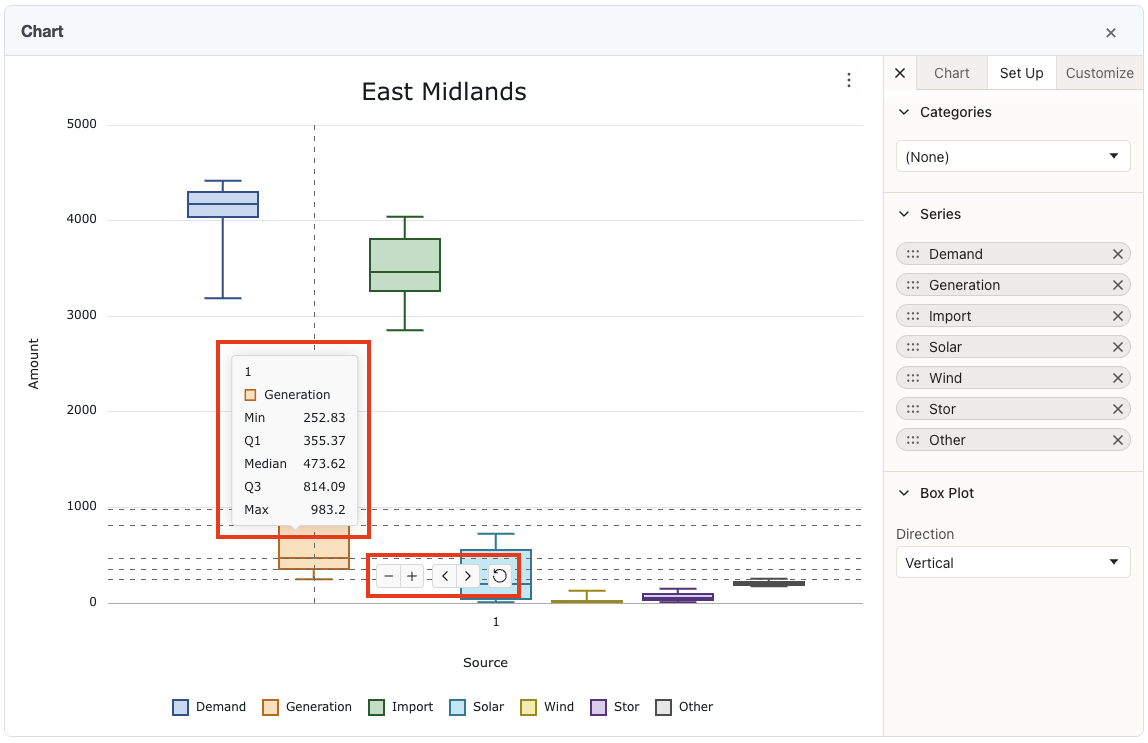This screenshot has height=743, width=1148.
Task: Pan right with the right arrow icon
Action: point(467,576)
